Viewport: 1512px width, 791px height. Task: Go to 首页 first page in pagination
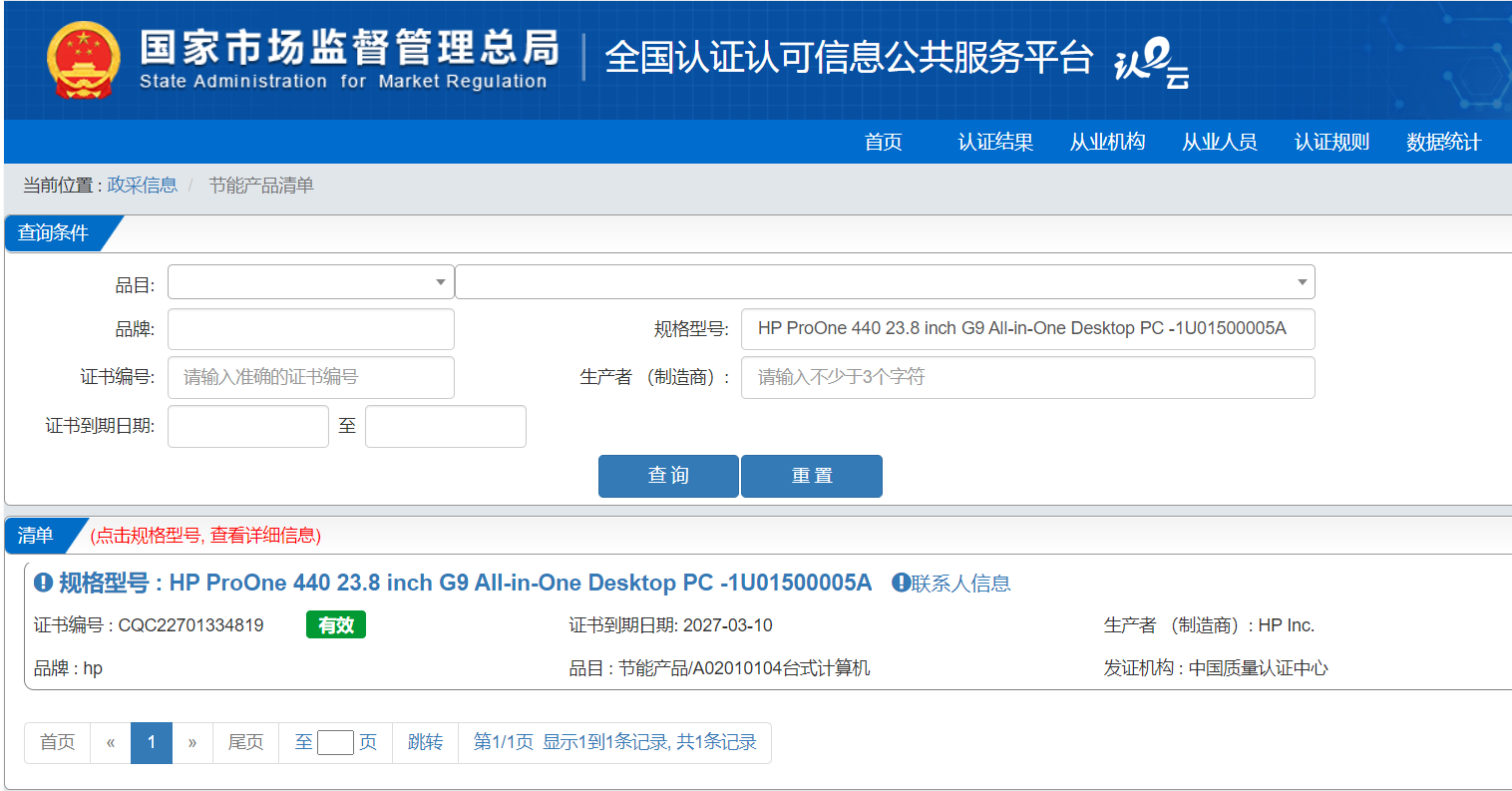58,742
